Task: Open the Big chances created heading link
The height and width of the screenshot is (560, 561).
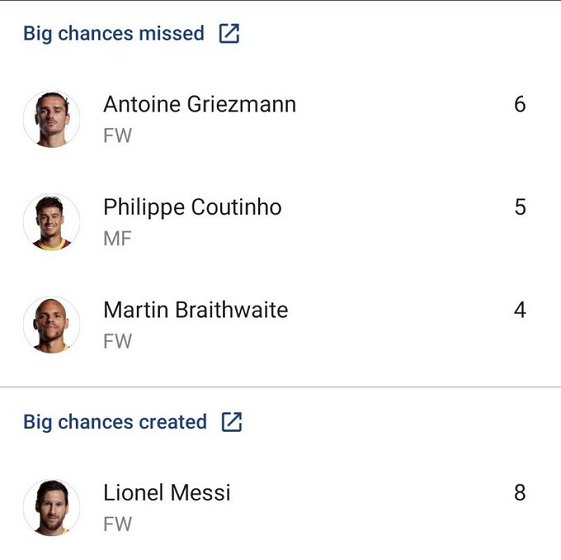Action: click(x=115, y=422)
